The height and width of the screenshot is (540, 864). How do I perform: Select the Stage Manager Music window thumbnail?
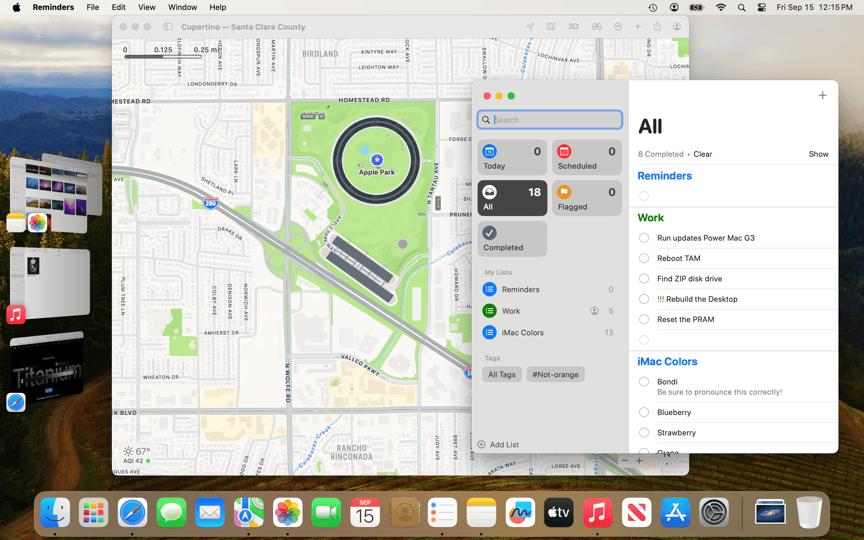(50, 282)
